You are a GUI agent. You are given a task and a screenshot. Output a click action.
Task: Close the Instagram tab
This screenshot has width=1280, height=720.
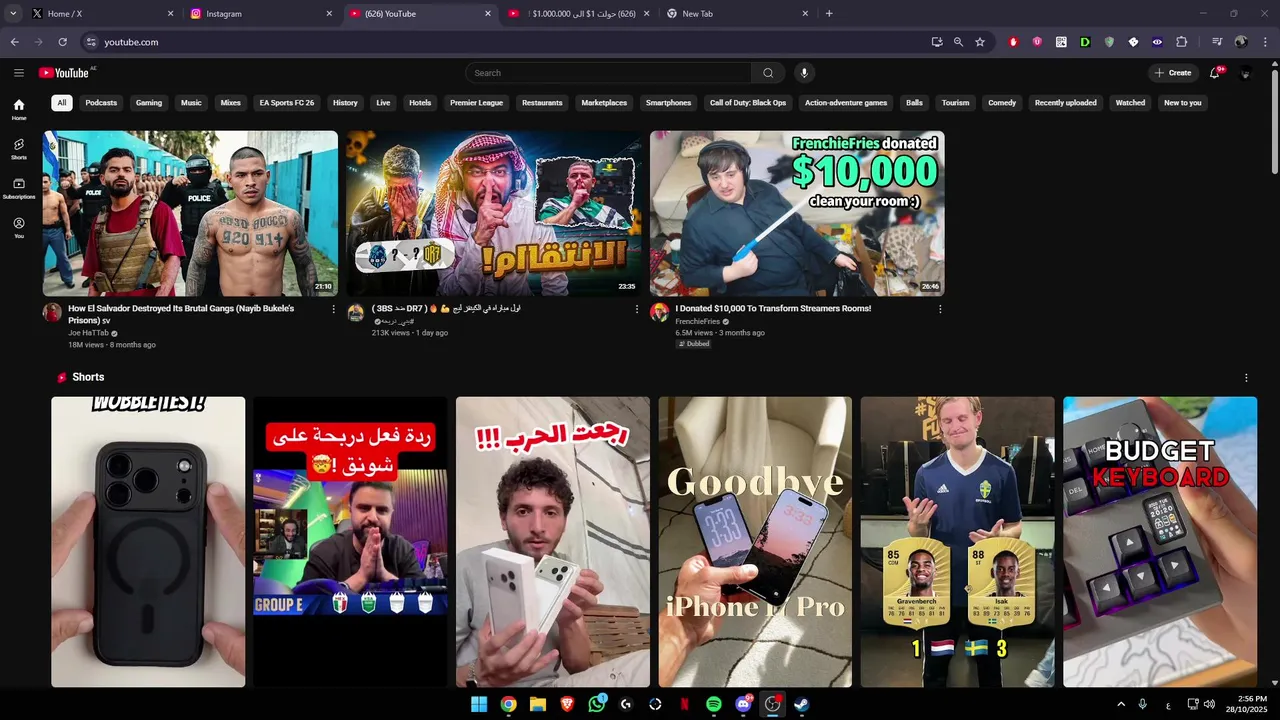[329, 14]
